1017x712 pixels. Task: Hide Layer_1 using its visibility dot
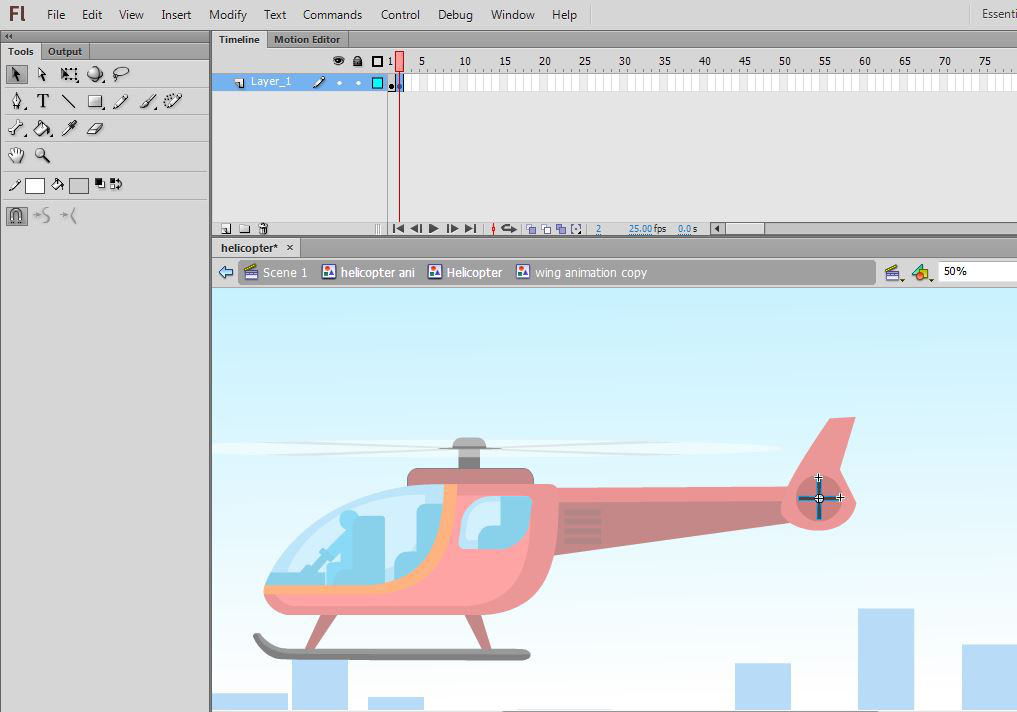tap(339, 83)
